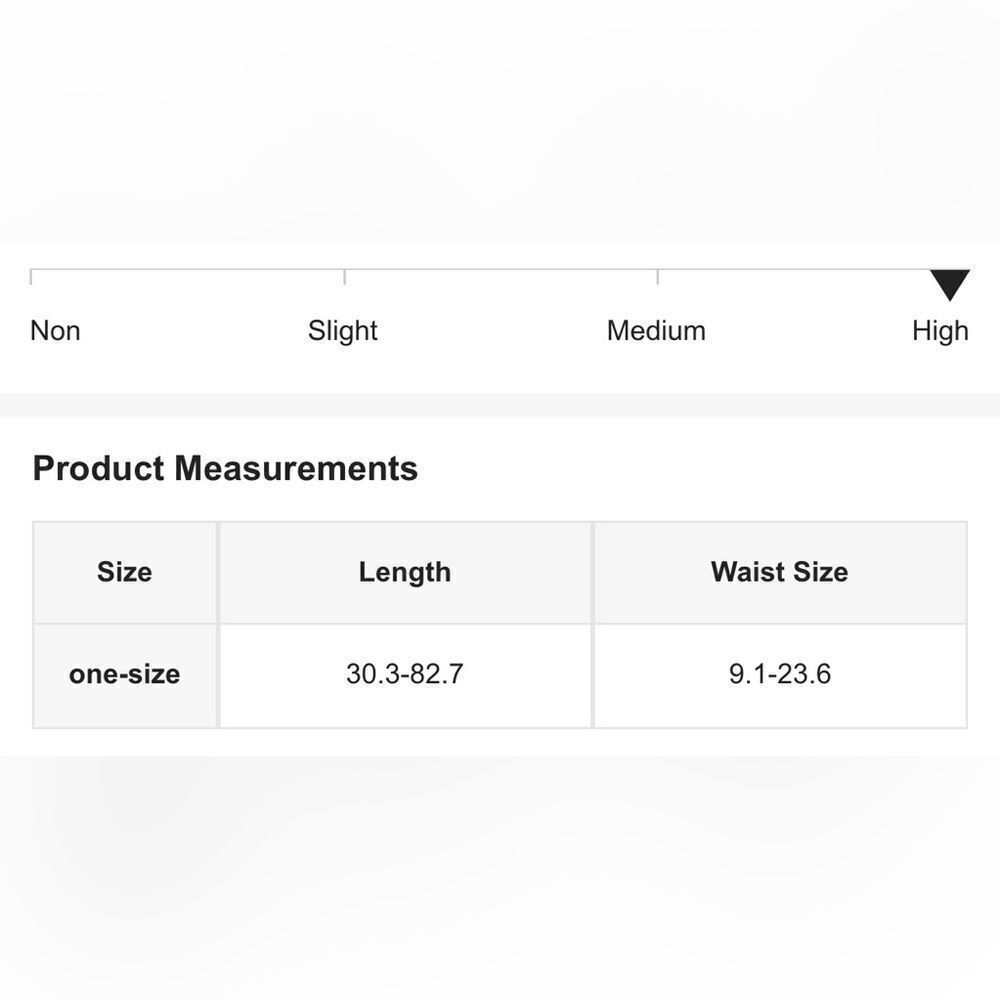The width and height of the screenshot is (1000, 1000).
Task: Click the word Measurements in the heading
Action: pyautogui.click(x=296, y=468)
